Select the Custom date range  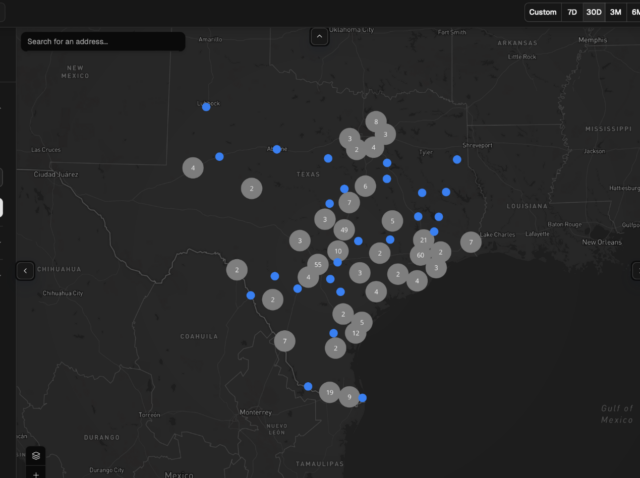point(542,12)
